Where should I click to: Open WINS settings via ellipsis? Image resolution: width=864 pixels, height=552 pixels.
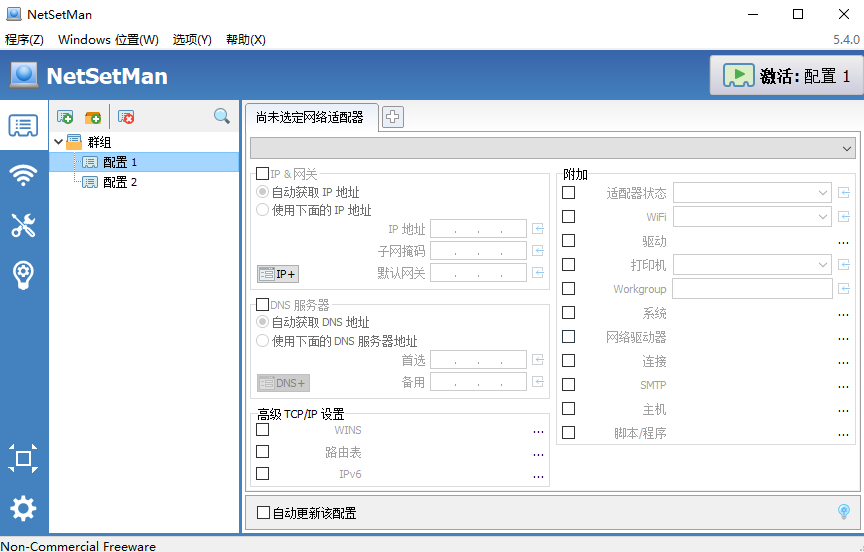[x=538, y=432]
